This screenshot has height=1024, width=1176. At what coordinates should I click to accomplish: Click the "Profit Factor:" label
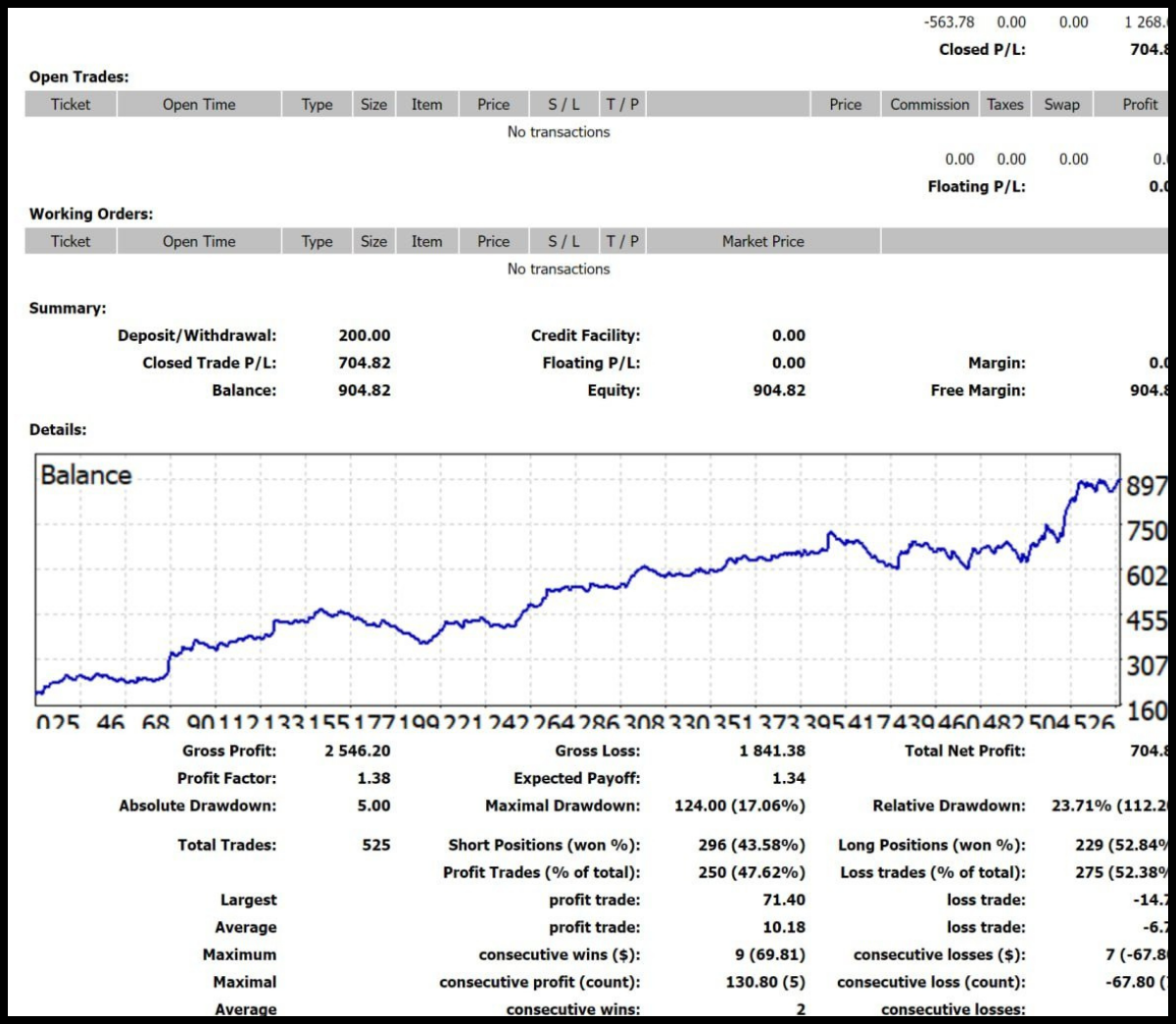click(x=226, y=778)
